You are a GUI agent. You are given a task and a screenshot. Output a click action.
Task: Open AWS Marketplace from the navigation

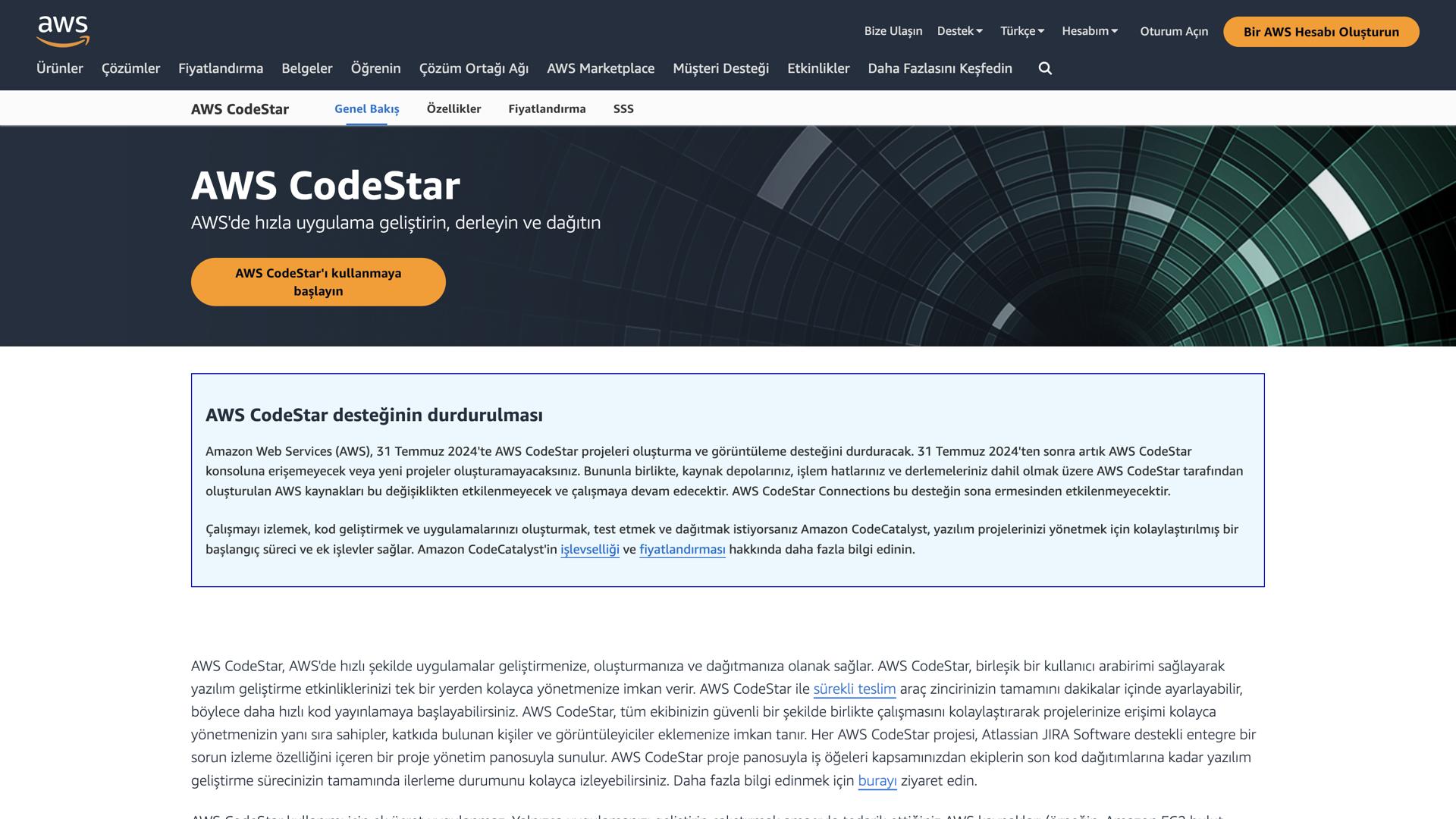click(601, 68)
